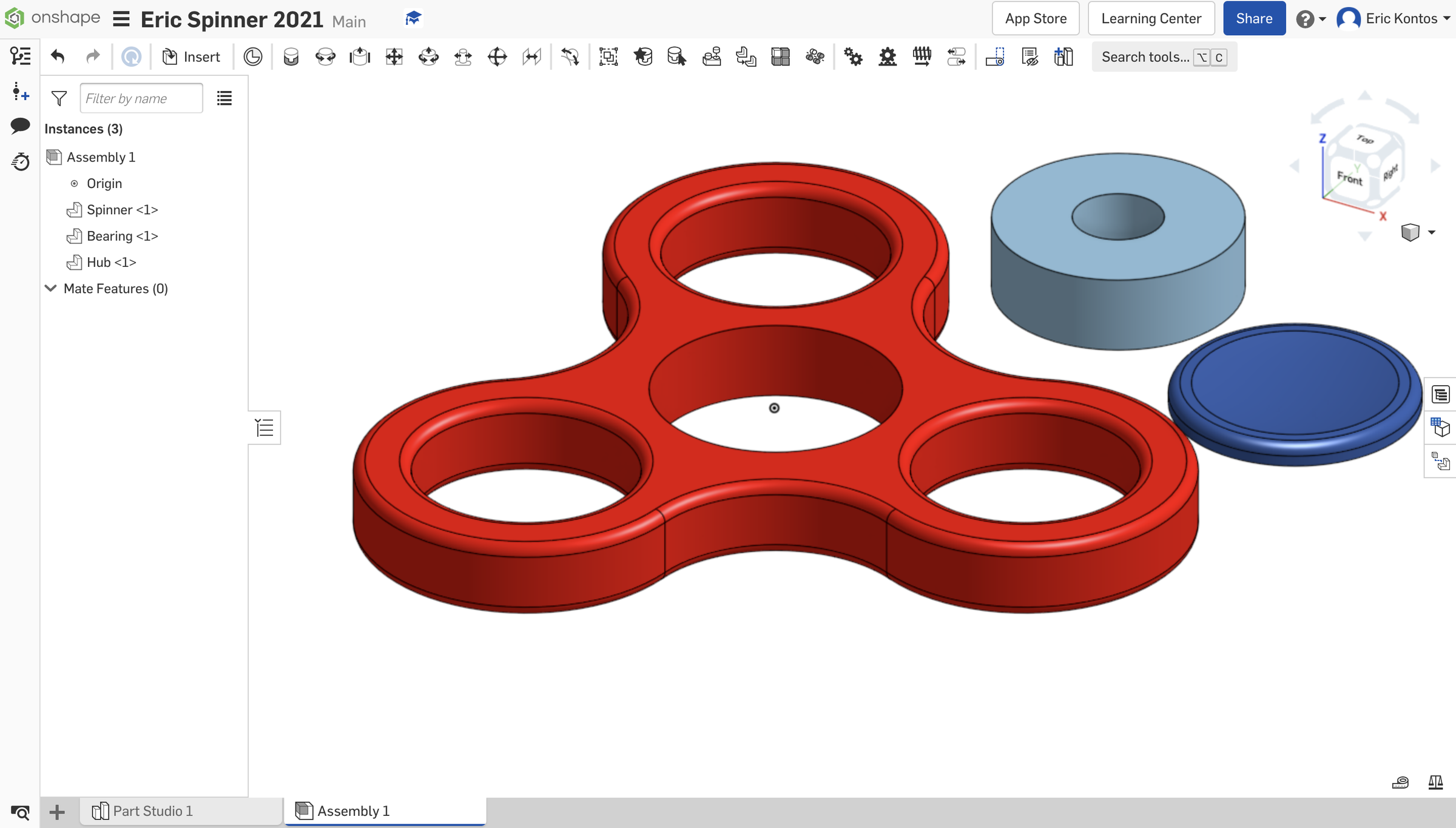Image resolution: width=1456 pixels, height=828 pixels.
Task: Select the Linear relation tool
Action: pos(956,56)
